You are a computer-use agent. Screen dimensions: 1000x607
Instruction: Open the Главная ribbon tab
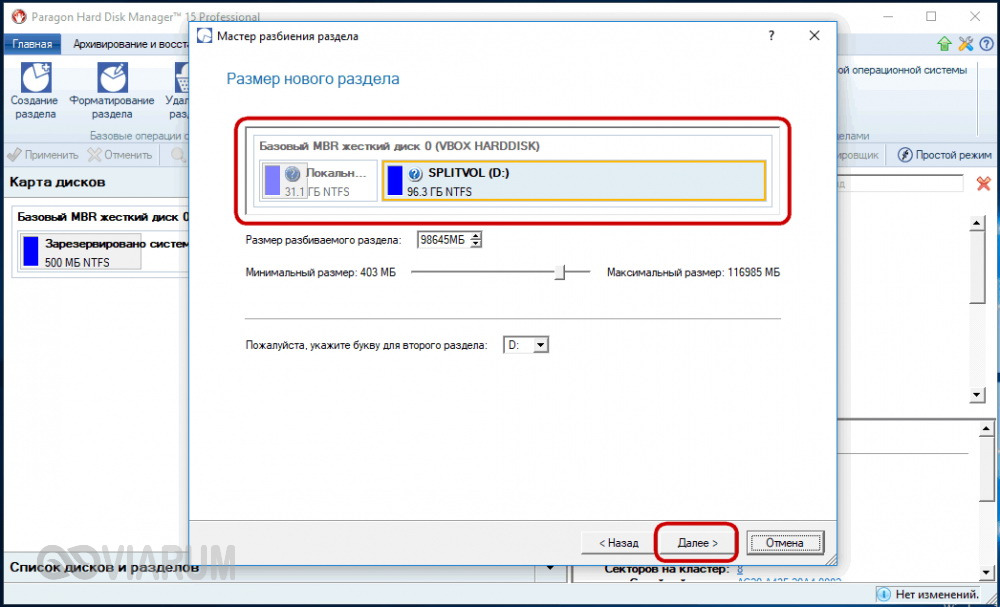(32, 44)
